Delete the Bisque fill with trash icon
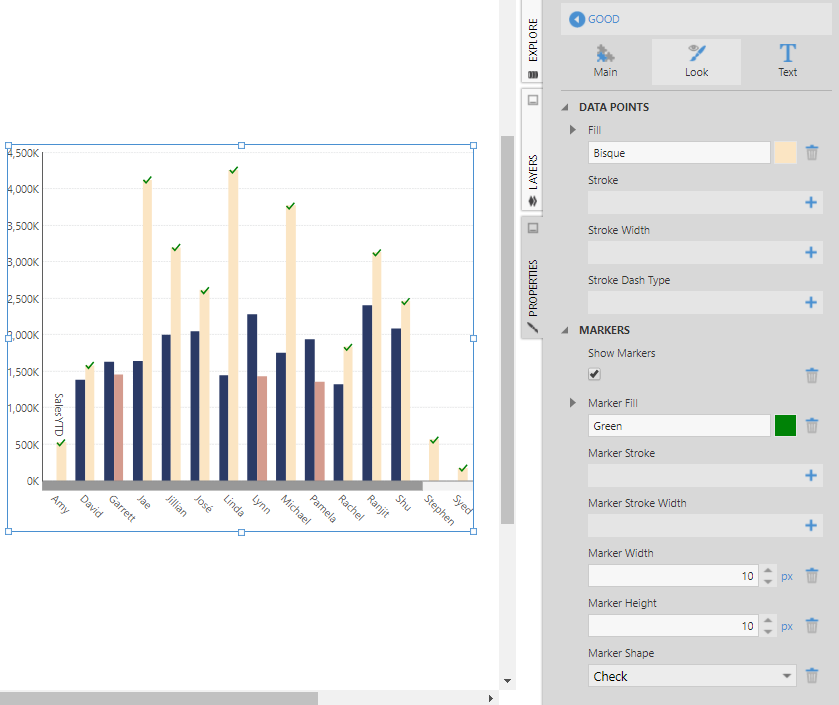This screenshot has width=839, height=705. click(x=812, y=153)
